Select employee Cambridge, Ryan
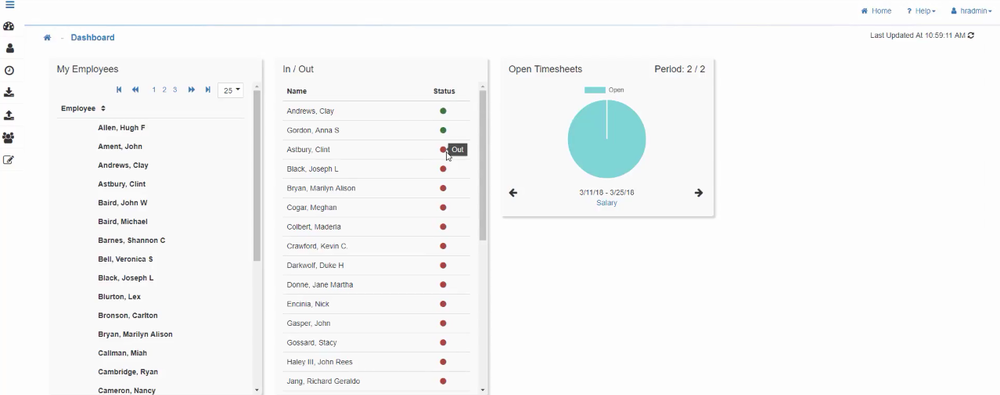The height and width of the screenshot is (395, 1000). pos(128,371)
